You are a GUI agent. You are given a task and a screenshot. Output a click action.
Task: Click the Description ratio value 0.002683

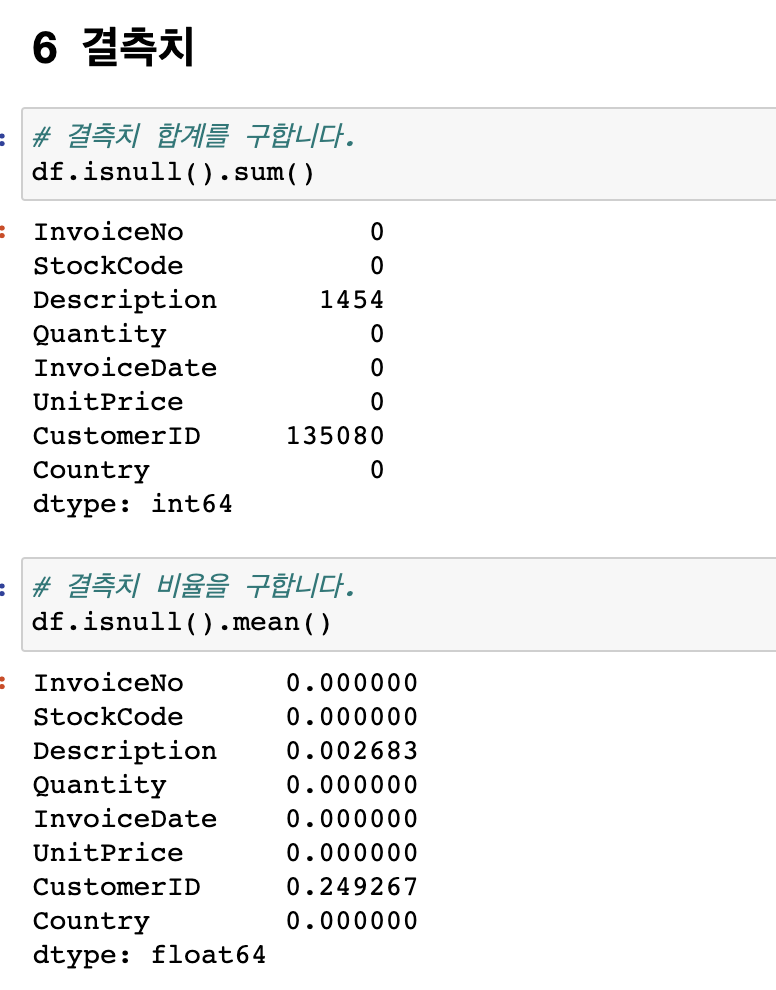pos(352,751)
